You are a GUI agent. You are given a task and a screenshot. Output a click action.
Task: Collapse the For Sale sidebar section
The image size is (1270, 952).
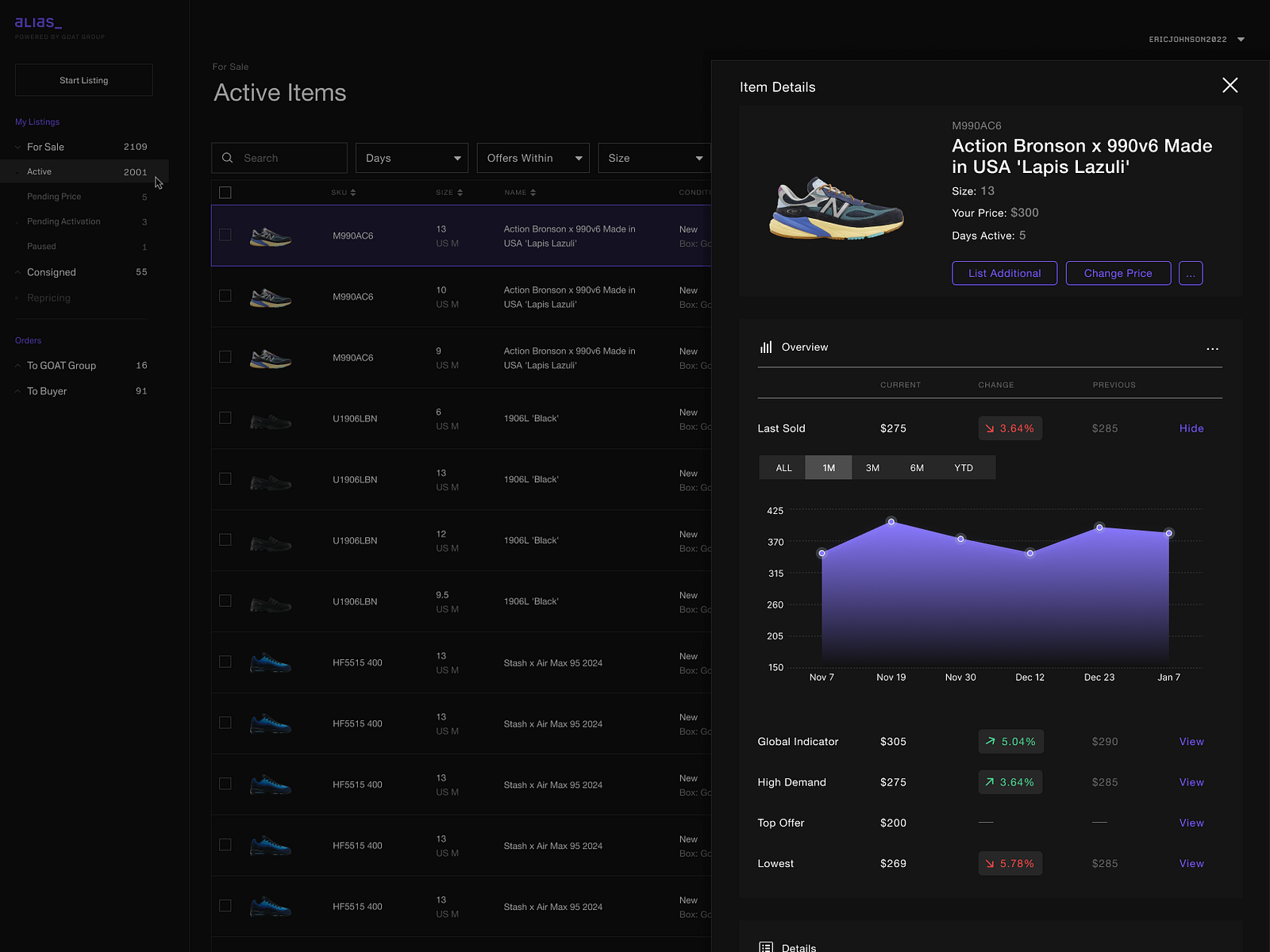[17, 147]
